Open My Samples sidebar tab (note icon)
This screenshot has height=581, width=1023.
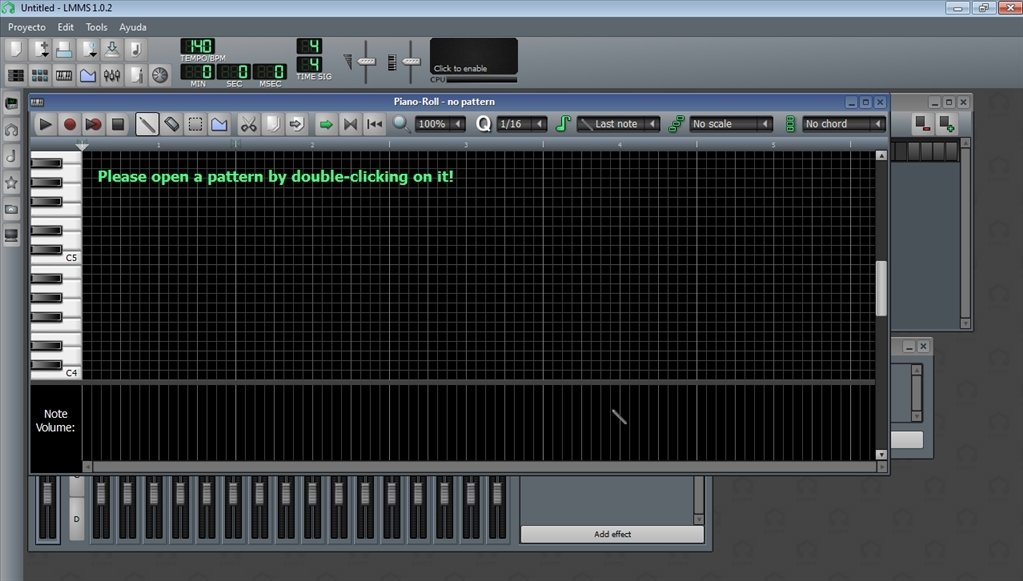tap(11, 156)
